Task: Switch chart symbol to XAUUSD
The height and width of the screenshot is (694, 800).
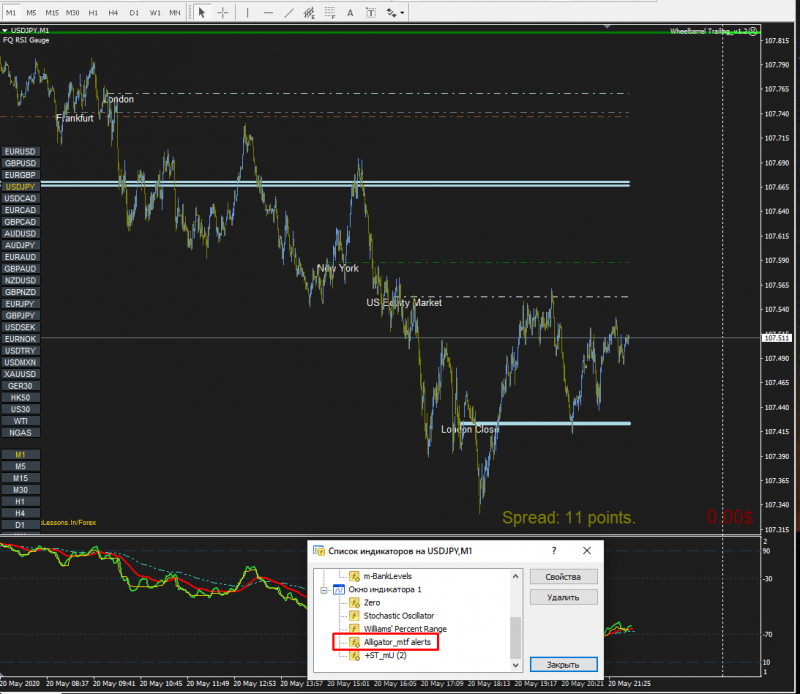Action: 20,374
